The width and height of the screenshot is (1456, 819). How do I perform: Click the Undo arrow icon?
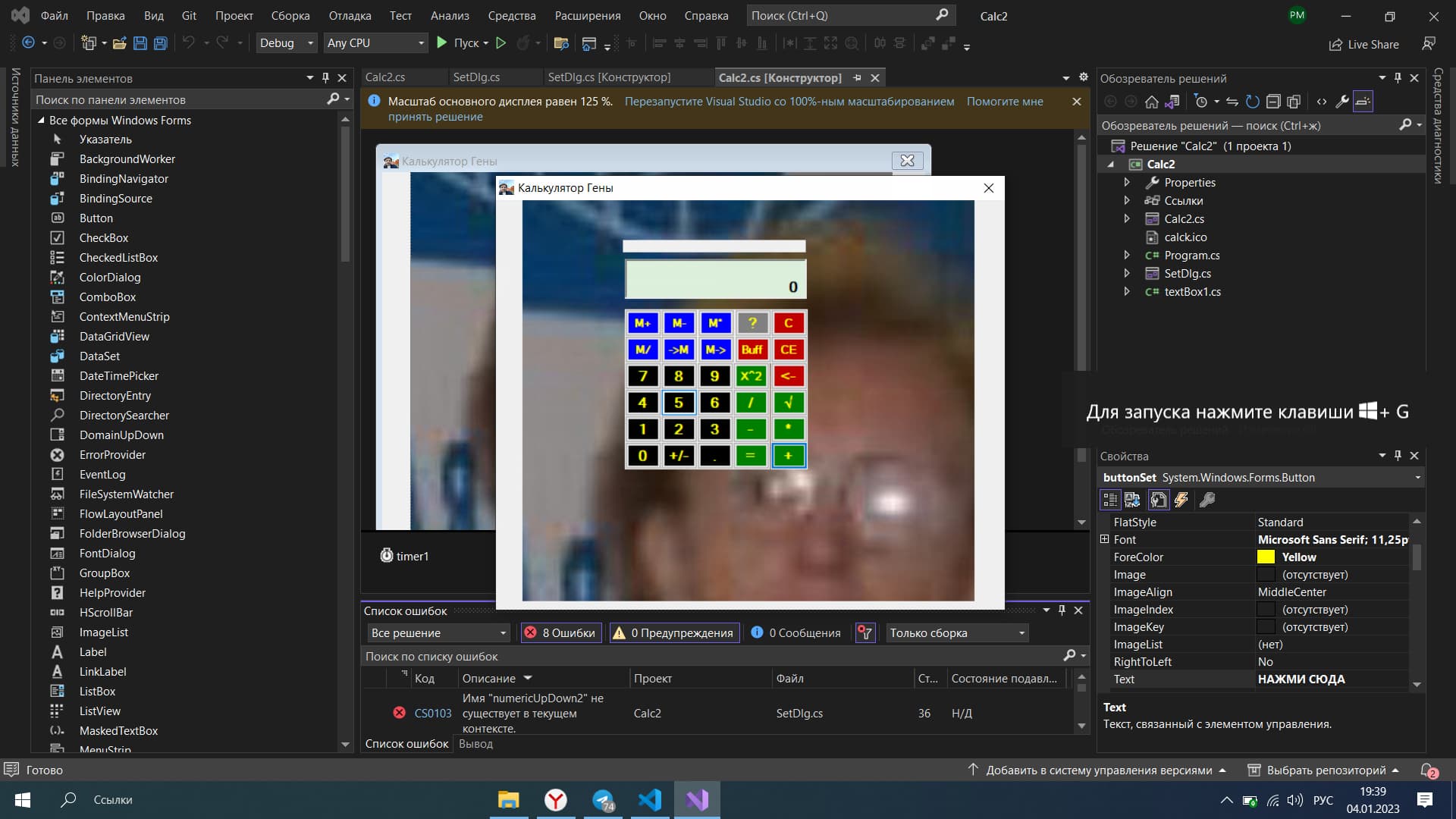click(x=189, y=43)
